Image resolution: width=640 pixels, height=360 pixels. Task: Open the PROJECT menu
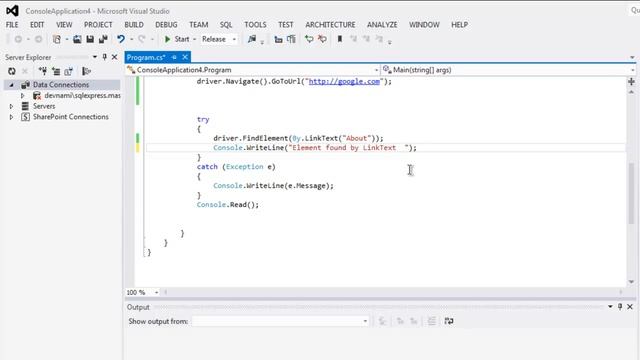[x=98, y=25]
